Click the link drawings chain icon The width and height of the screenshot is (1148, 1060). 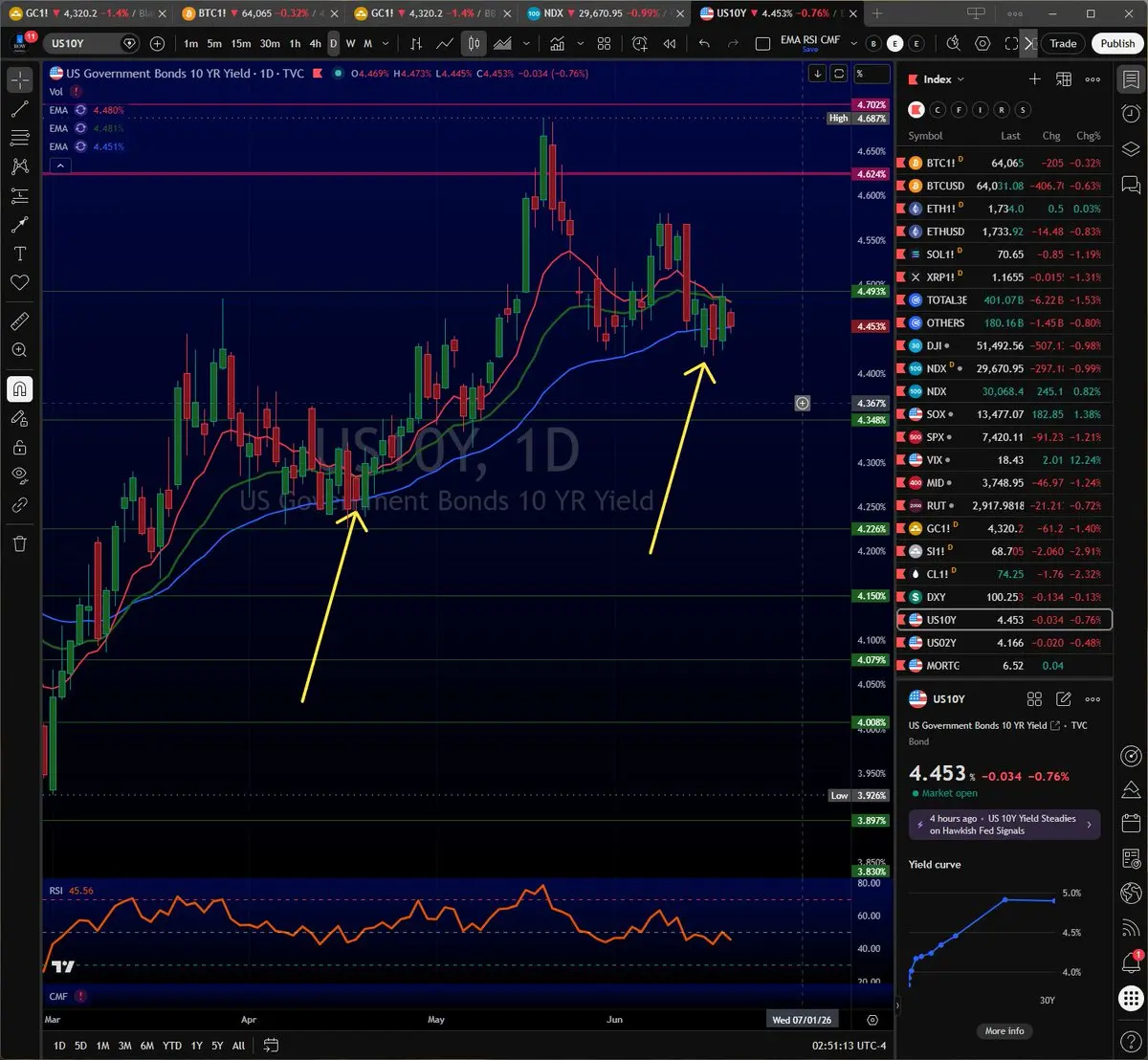pyautogui.click(x=20, y=504)
